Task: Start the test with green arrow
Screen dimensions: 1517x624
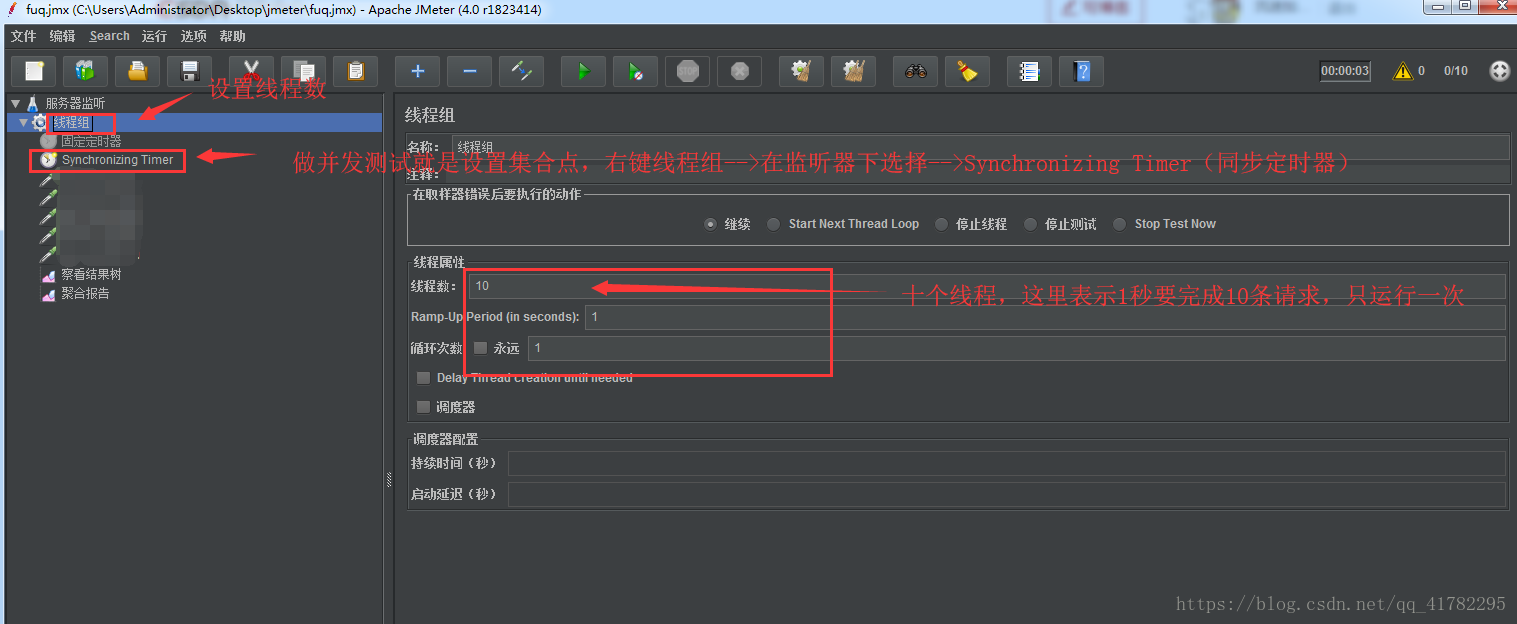Action: (x=583, y=71)
